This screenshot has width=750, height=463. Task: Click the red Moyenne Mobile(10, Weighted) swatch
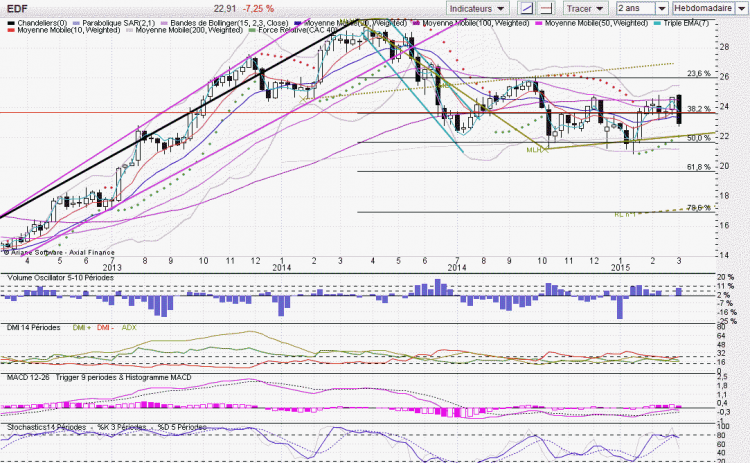point(11,30)
